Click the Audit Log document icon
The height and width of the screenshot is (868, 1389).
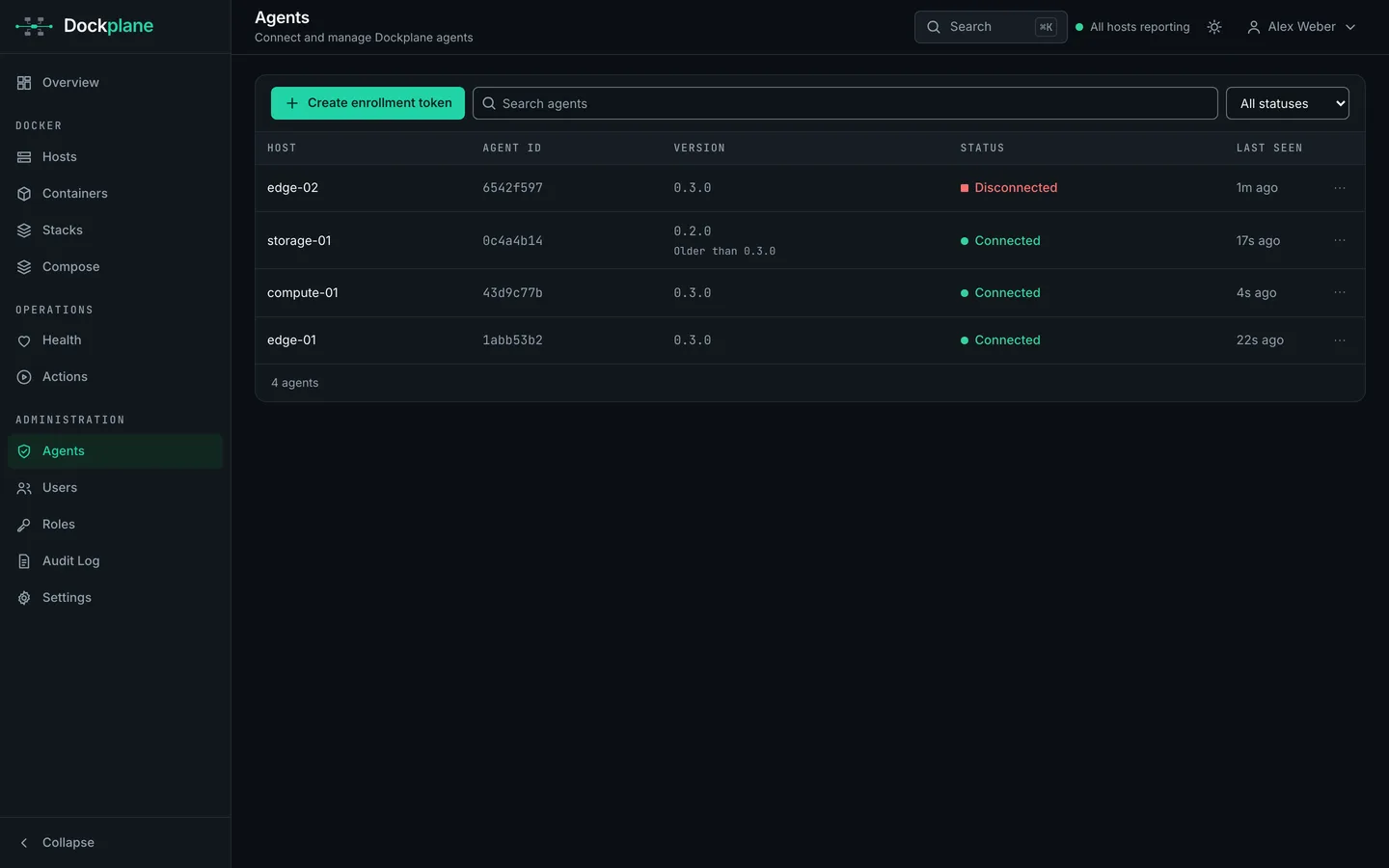pos(24,561)
